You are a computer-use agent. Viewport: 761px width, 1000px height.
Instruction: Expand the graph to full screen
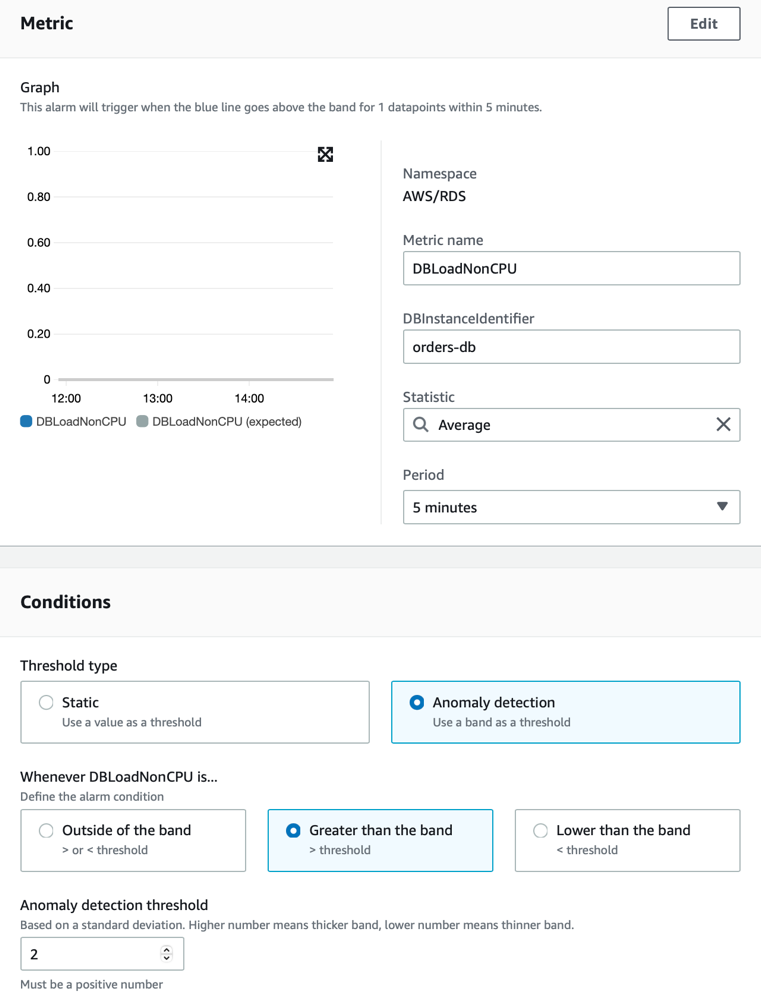click(325, 154)
